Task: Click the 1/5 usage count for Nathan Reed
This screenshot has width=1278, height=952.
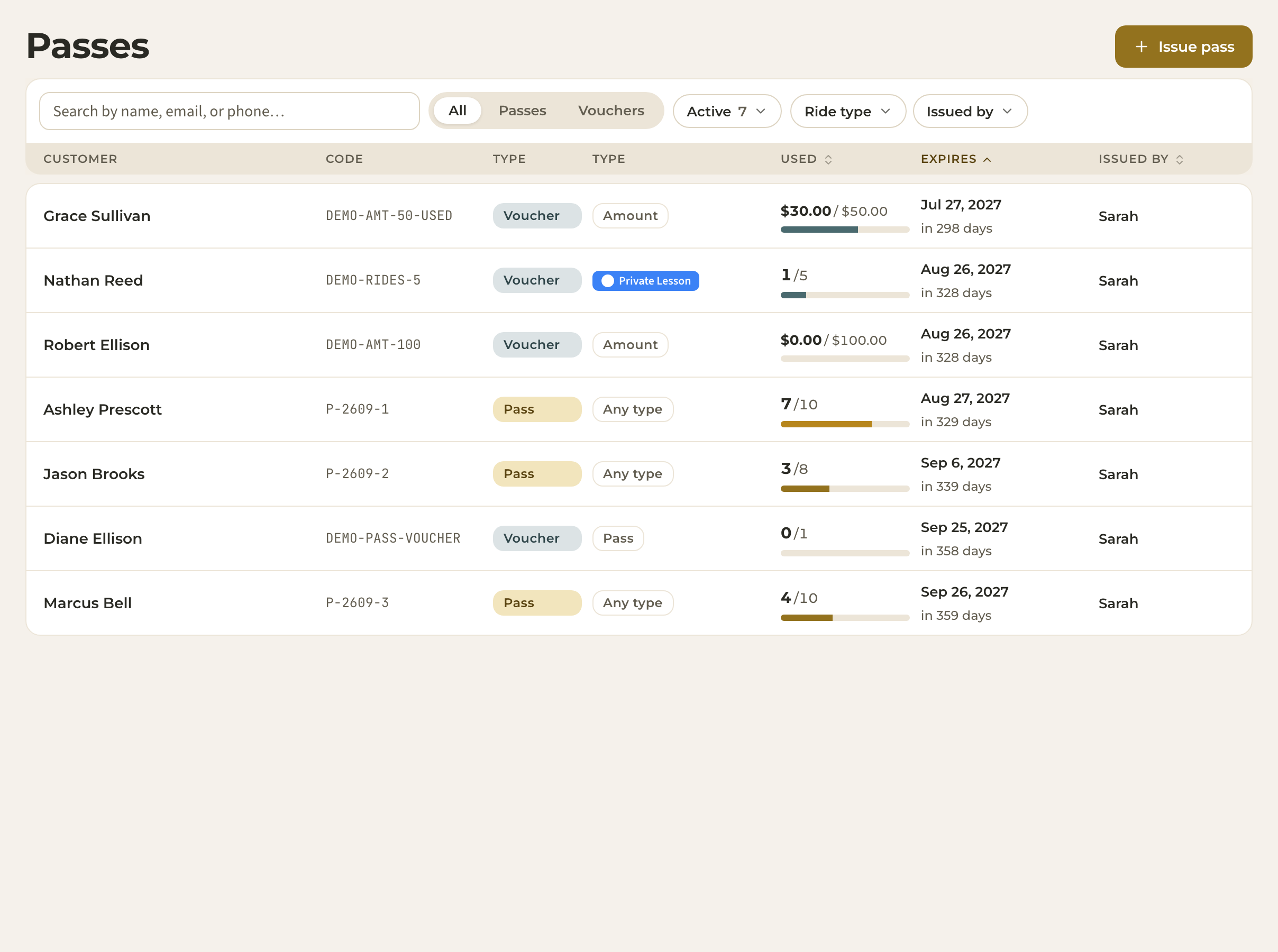Action: click(794, 276)
